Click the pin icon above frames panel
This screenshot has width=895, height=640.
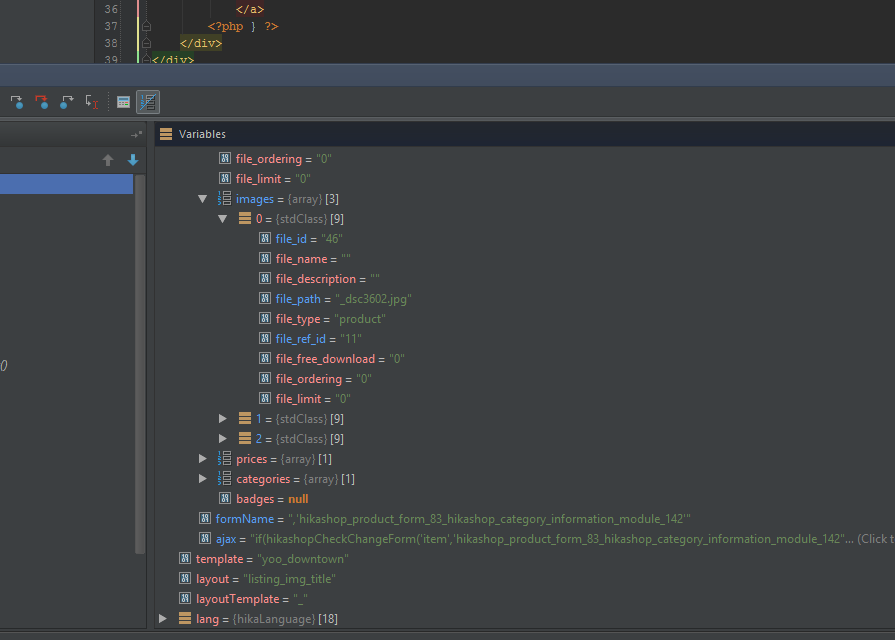click(136, 134)
